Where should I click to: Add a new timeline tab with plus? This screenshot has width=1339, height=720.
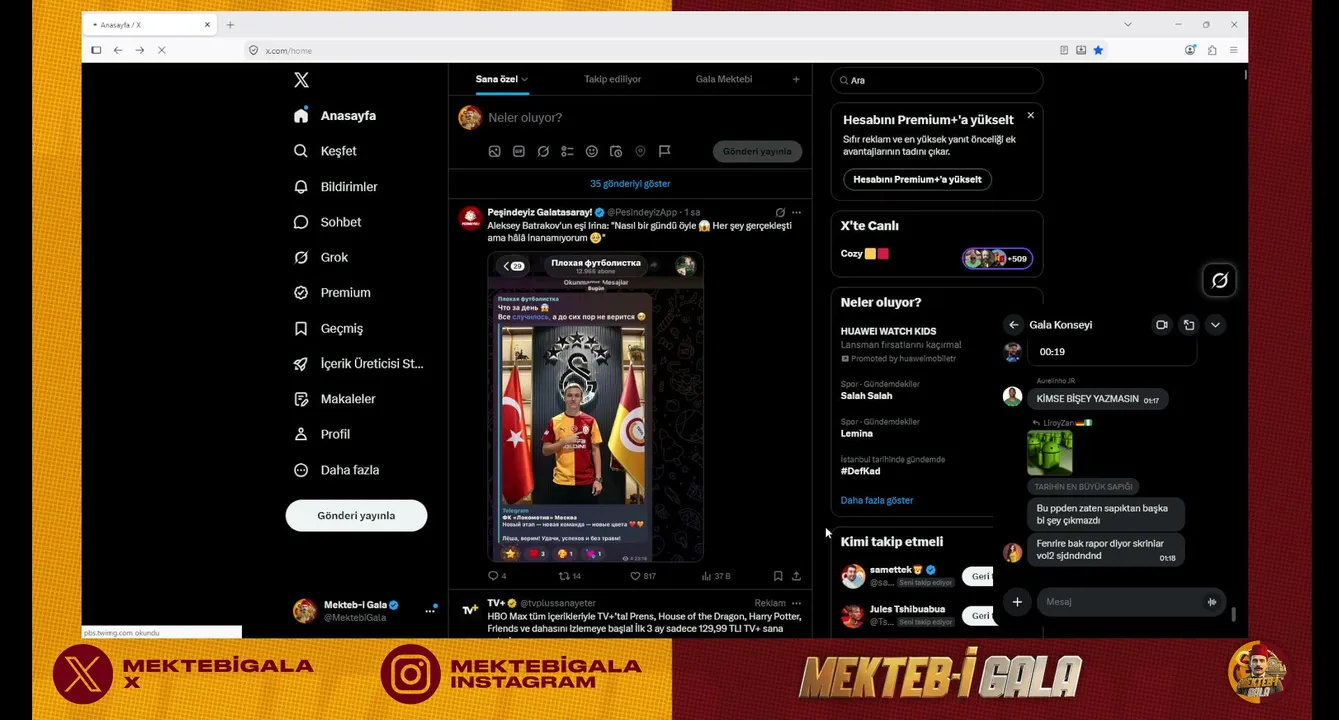796,79
